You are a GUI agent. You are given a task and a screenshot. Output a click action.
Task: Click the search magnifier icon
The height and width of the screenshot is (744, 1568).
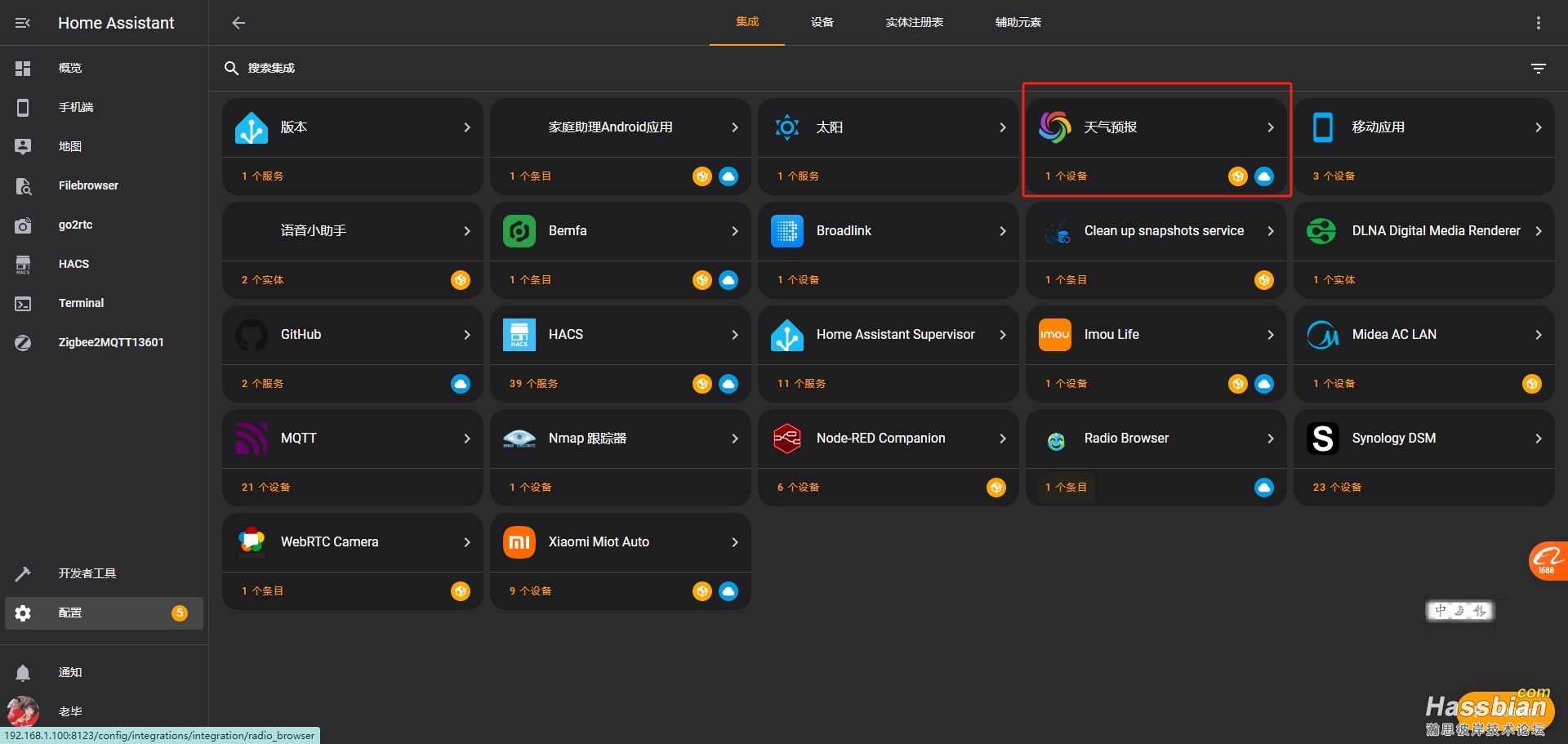pos(231,68)
